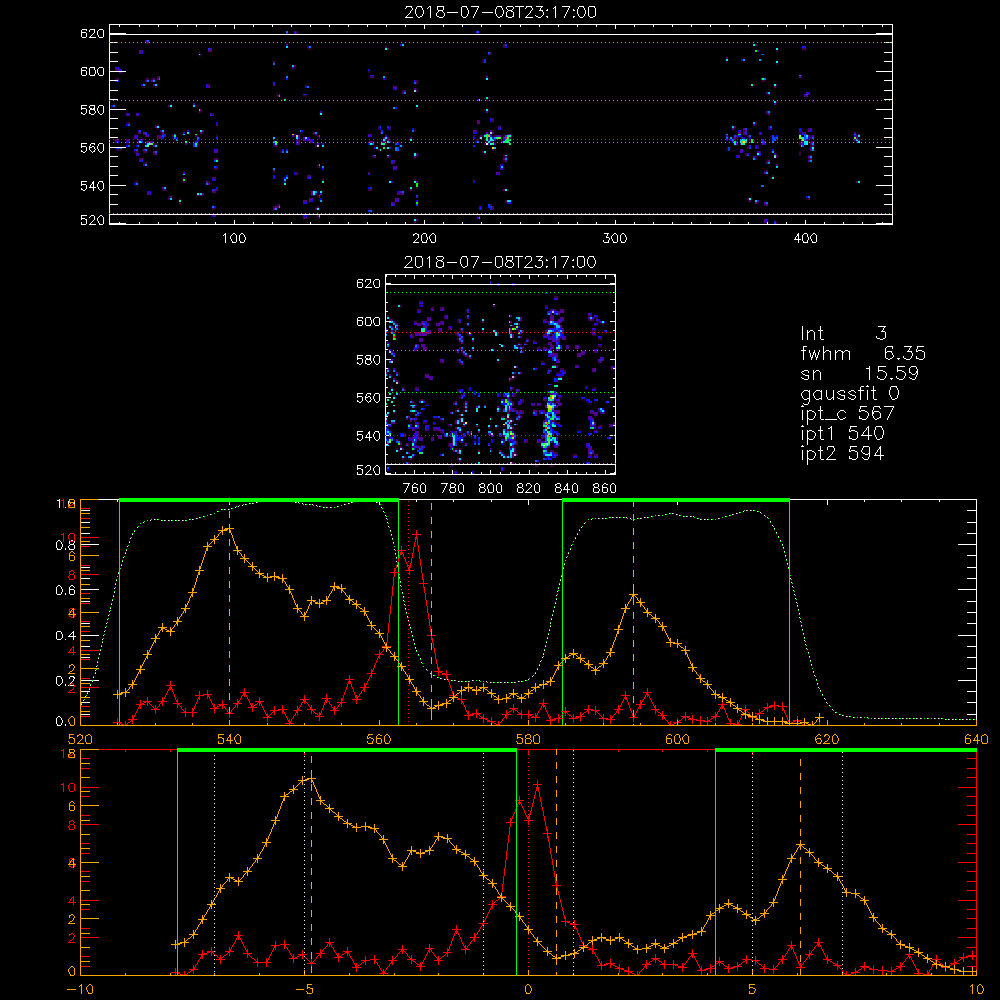Click x-axis label '760' on the middle image
This screenshot has height=1000, width=1000.
point(415,489)
